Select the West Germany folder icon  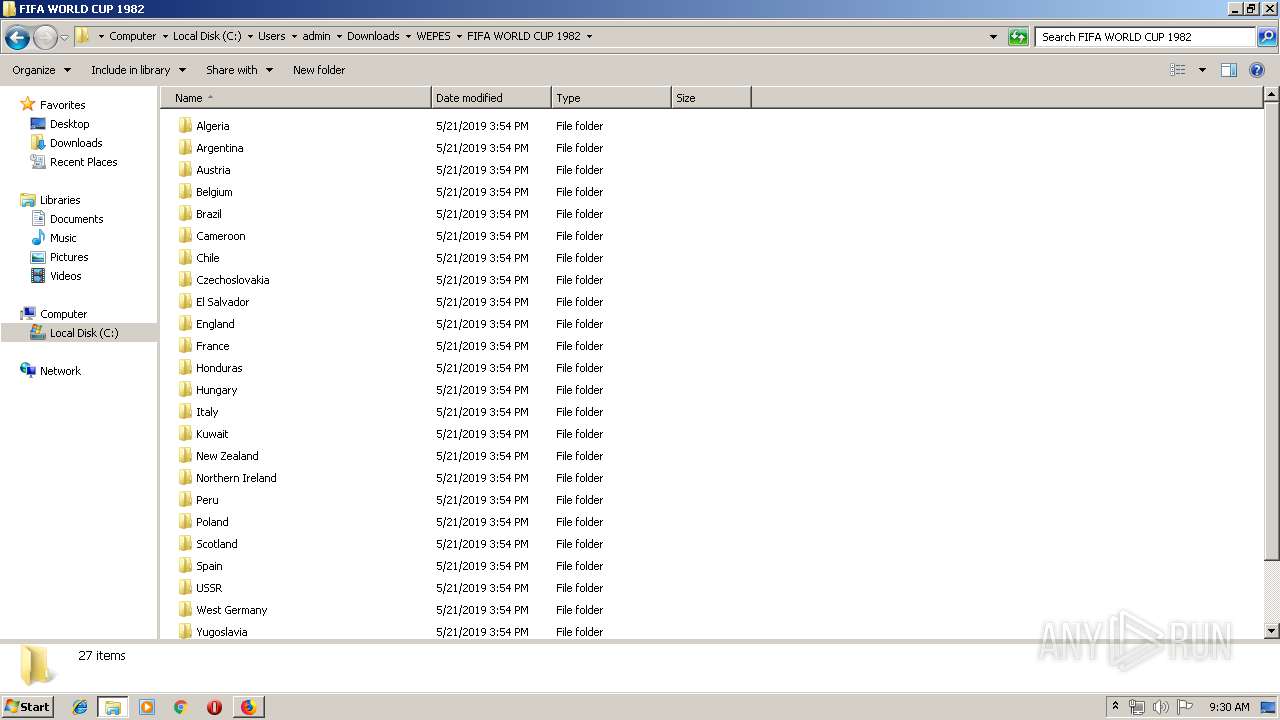185,609
